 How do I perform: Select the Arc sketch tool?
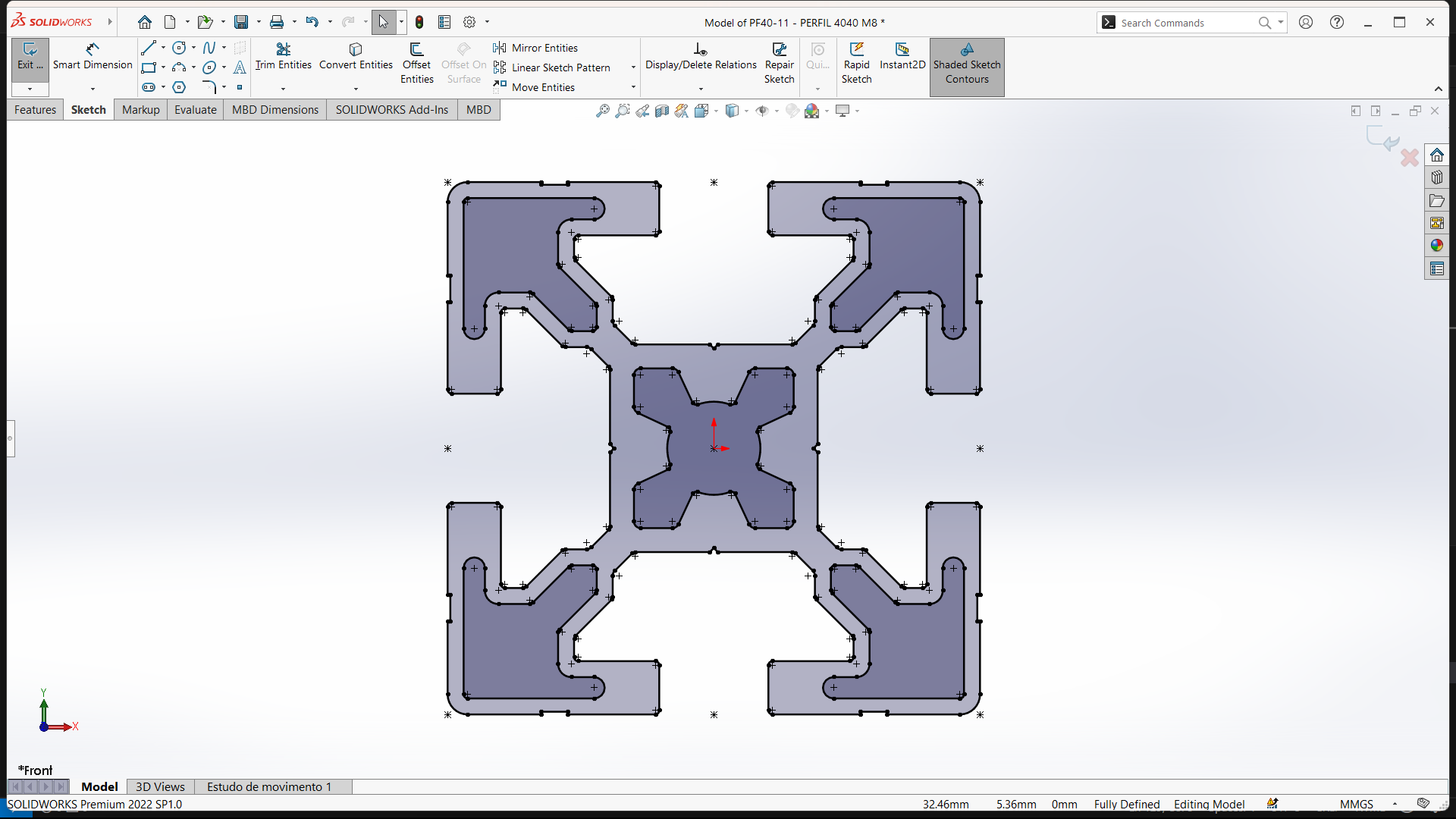point(179,67)
